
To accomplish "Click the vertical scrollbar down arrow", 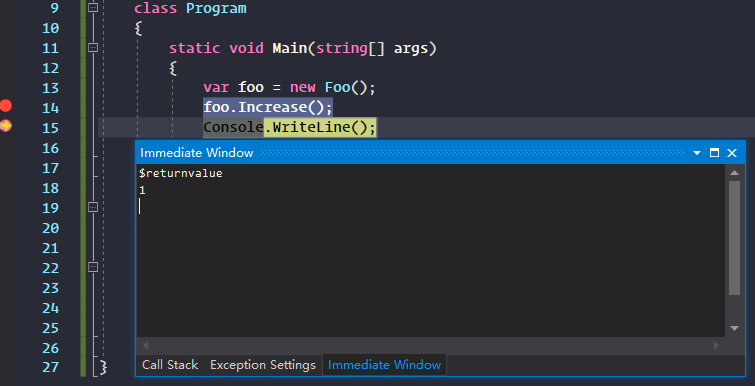I will [734, 328].
